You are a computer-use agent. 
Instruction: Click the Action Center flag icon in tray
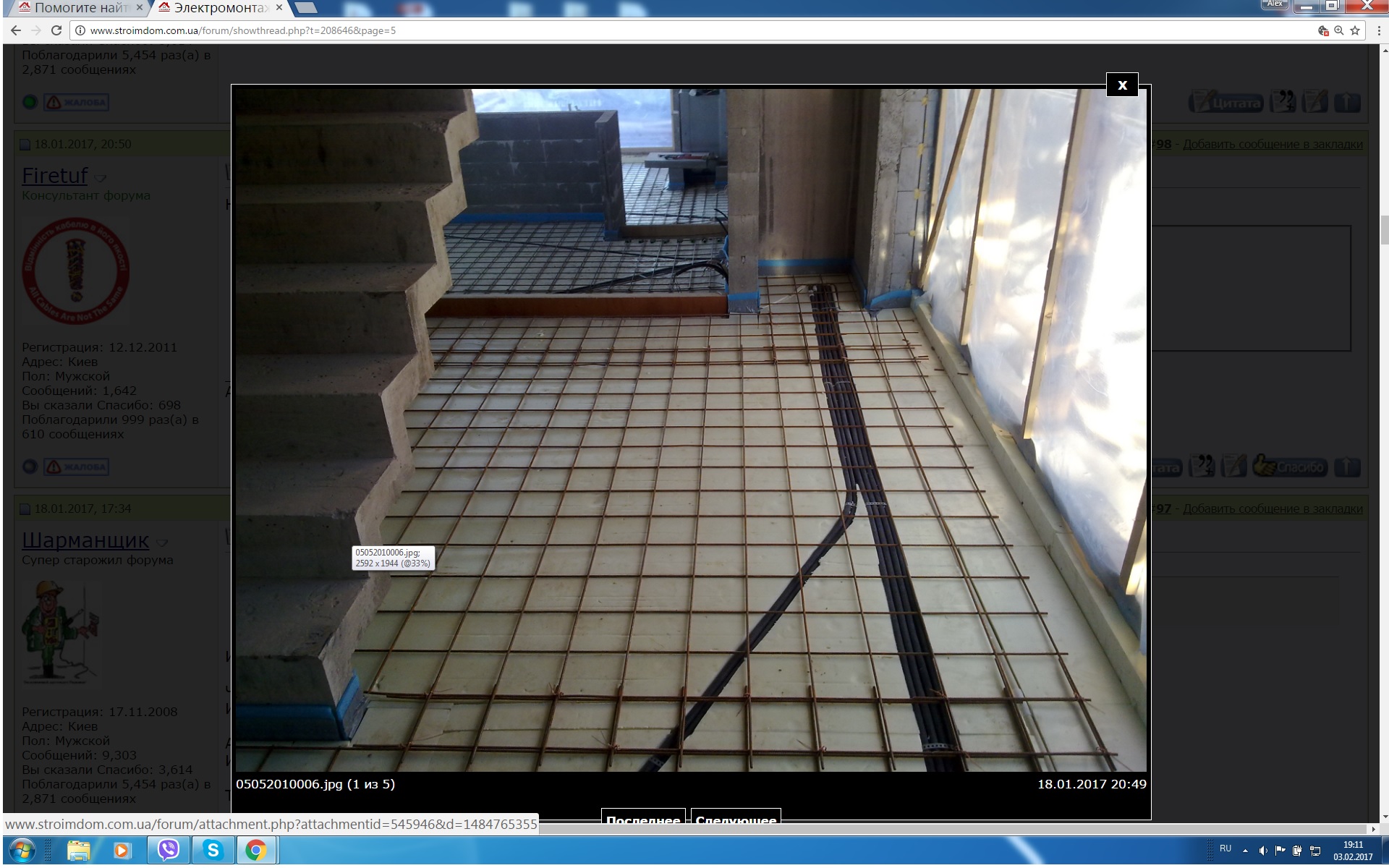click(x=1280, y=851)
